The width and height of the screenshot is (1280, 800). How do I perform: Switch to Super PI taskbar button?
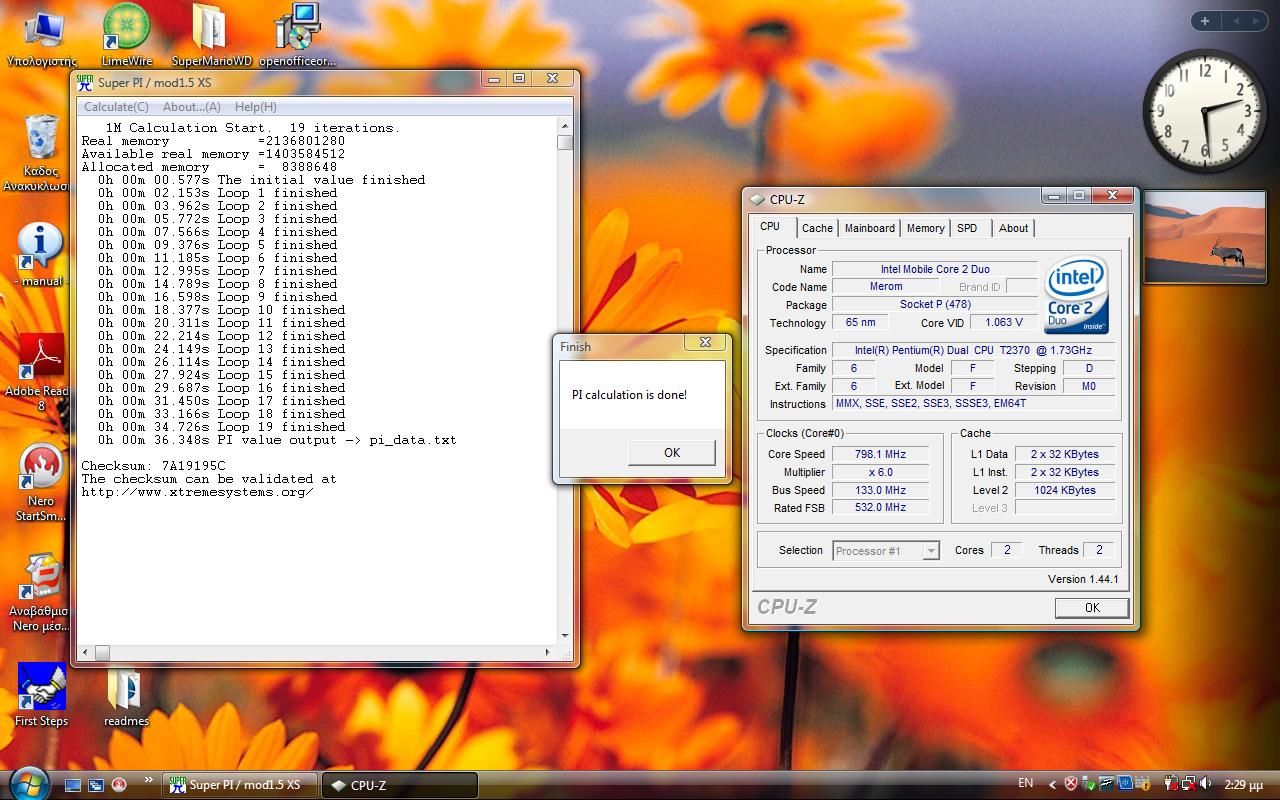240,785
